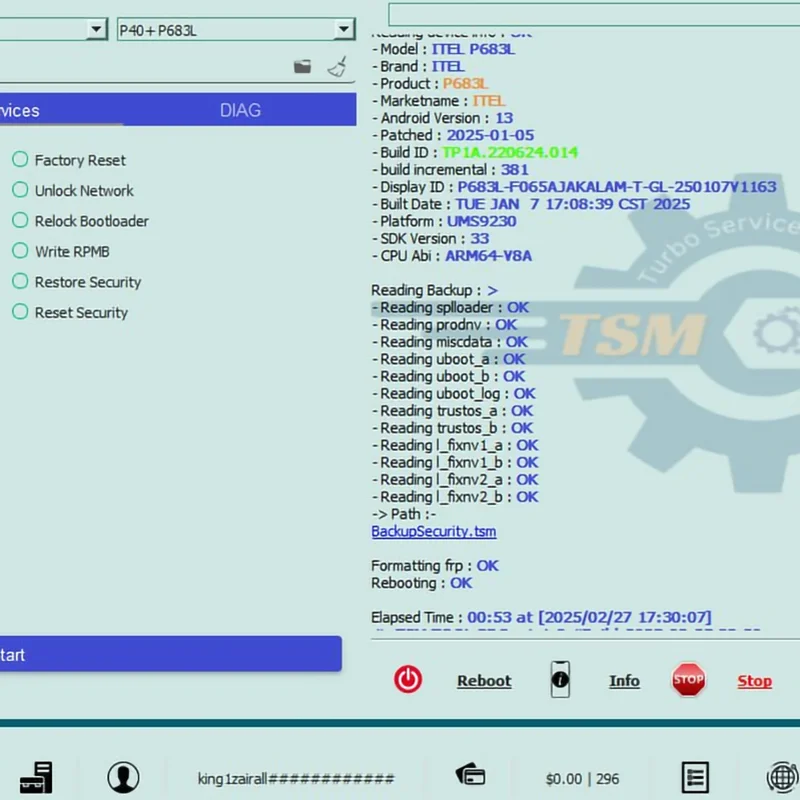Click the red STOP sign icon
This screenshot has height=800, width=800.
(688, 680)
